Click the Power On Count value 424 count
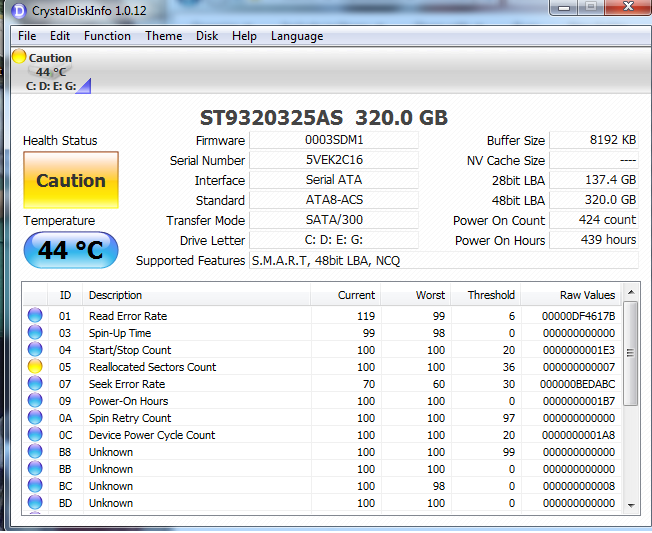 pyautogui.click(x=594, y=220)
